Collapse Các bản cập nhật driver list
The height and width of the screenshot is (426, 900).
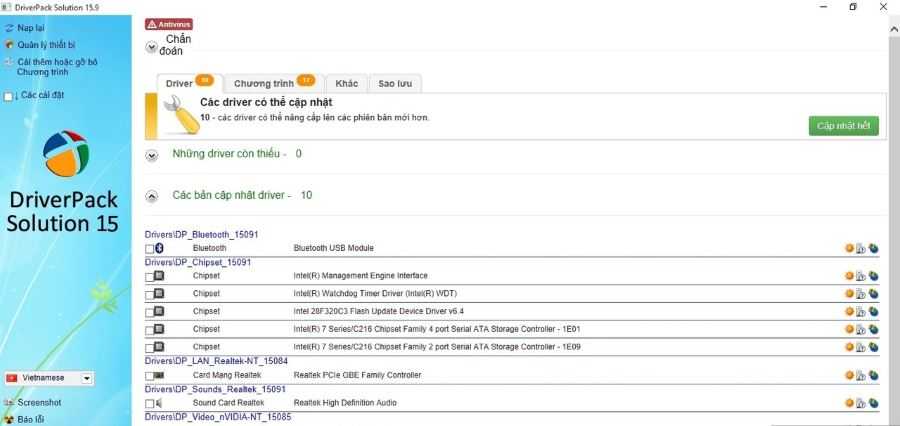152,196
